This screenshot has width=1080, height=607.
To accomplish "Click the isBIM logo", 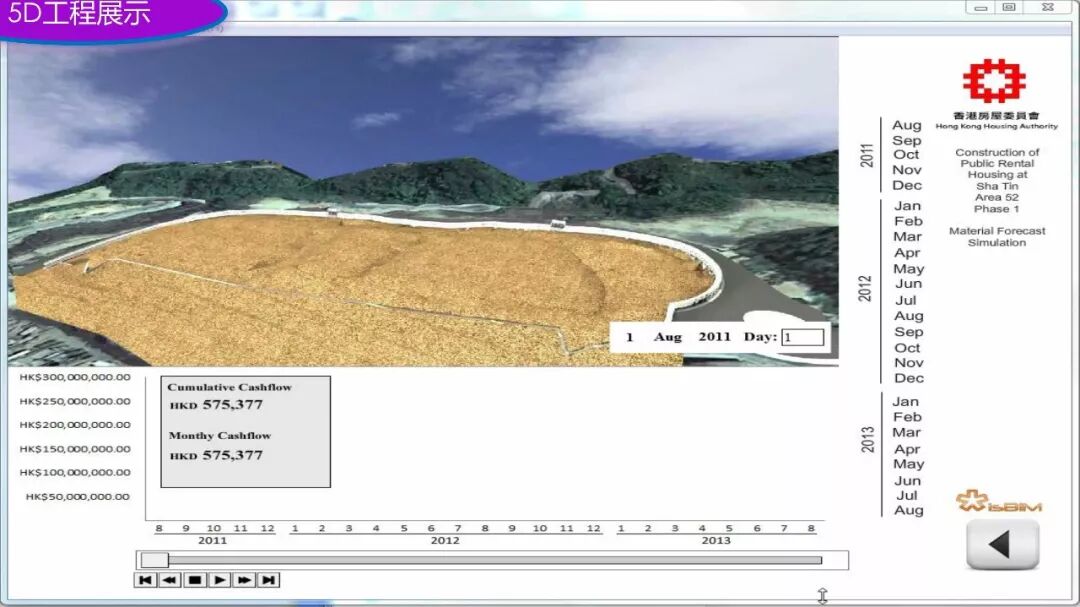I will (x=999, y=502).
